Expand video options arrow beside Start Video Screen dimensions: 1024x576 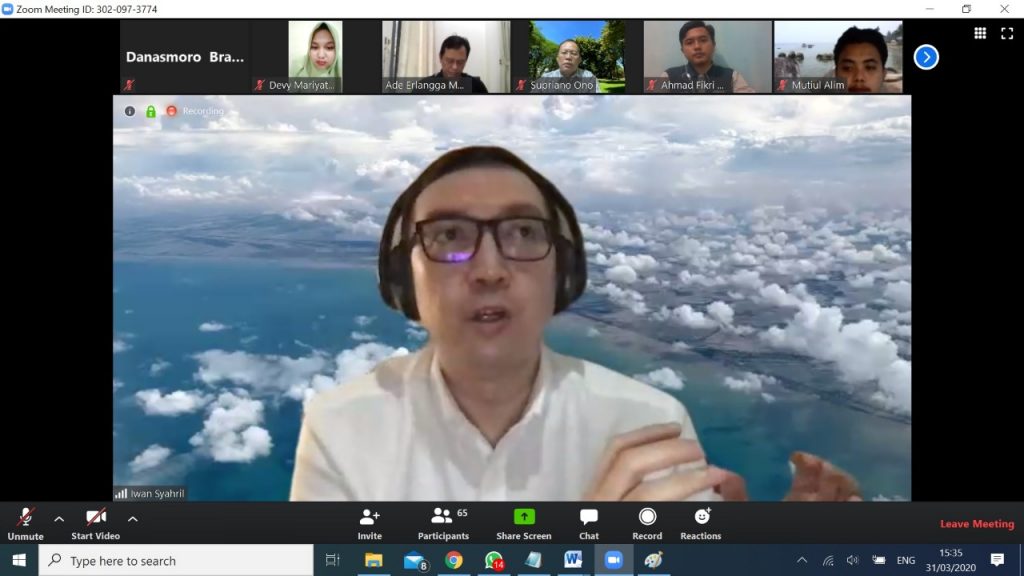tap(132, 519)
